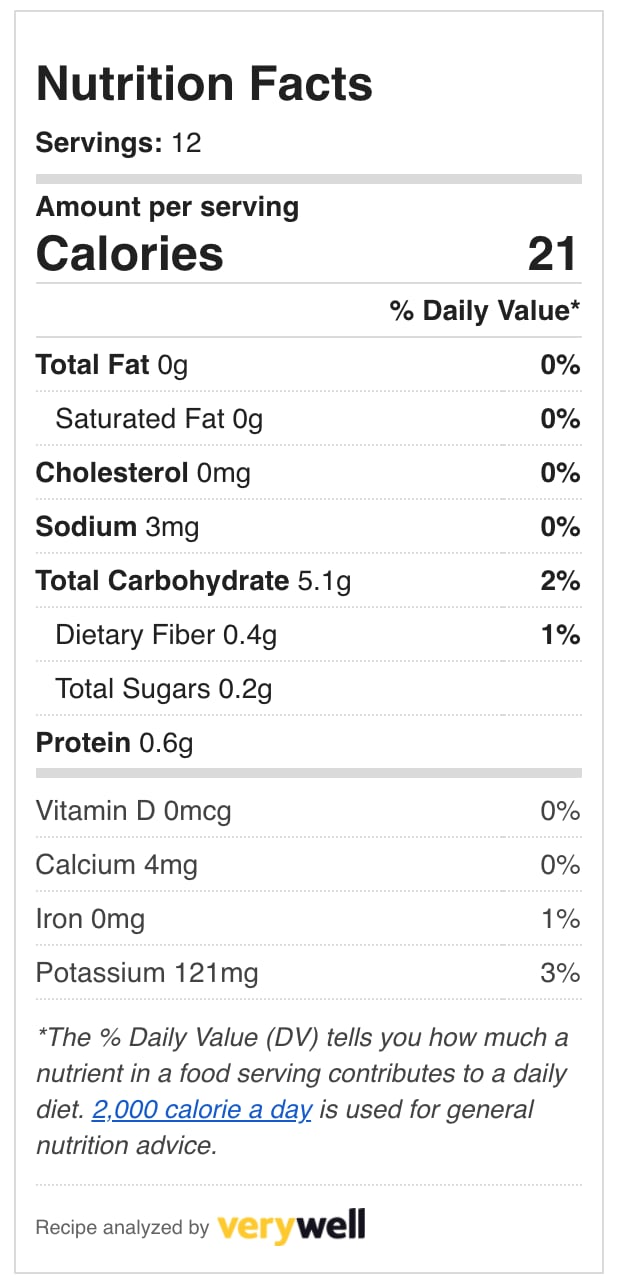618x1288 pixels.
Task: Click the Nutrition Facts heading
Action: pos(204,84)
